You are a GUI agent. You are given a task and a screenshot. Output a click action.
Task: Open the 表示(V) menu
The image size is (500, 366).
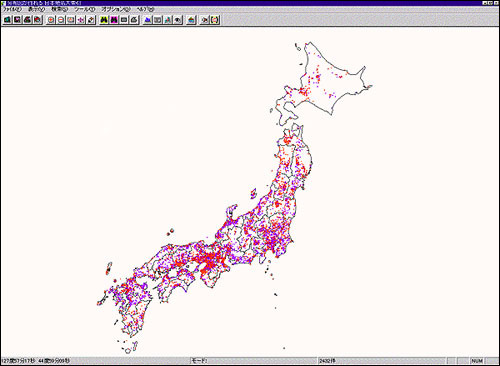point(36,9)
